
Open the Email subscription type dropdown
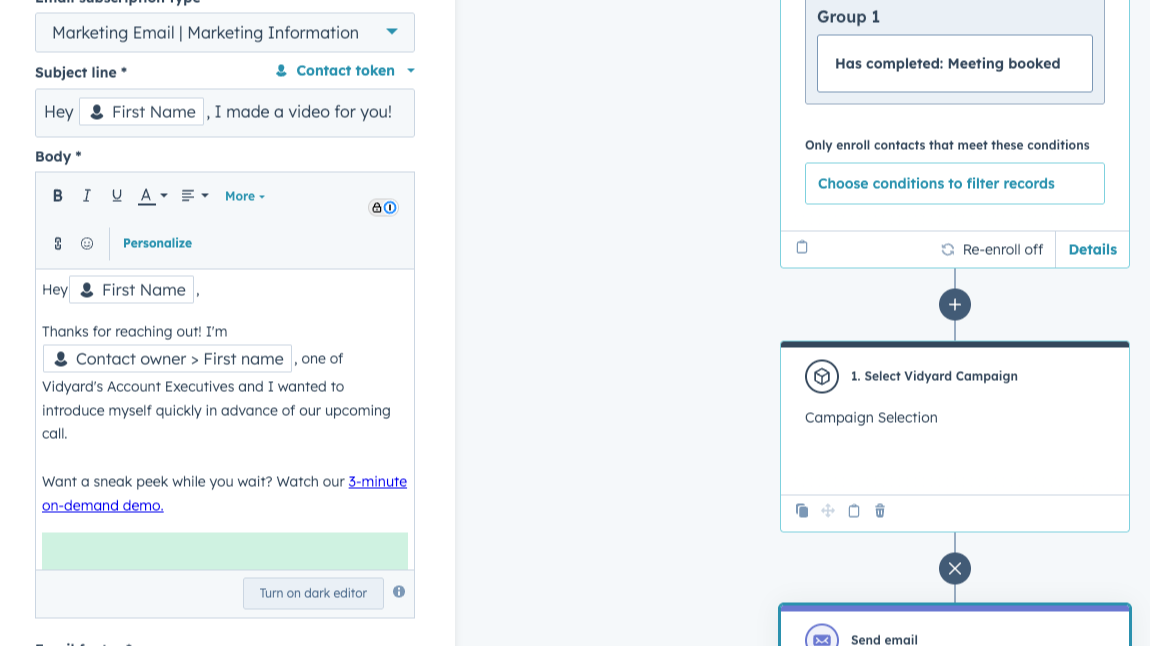point(225,32)
